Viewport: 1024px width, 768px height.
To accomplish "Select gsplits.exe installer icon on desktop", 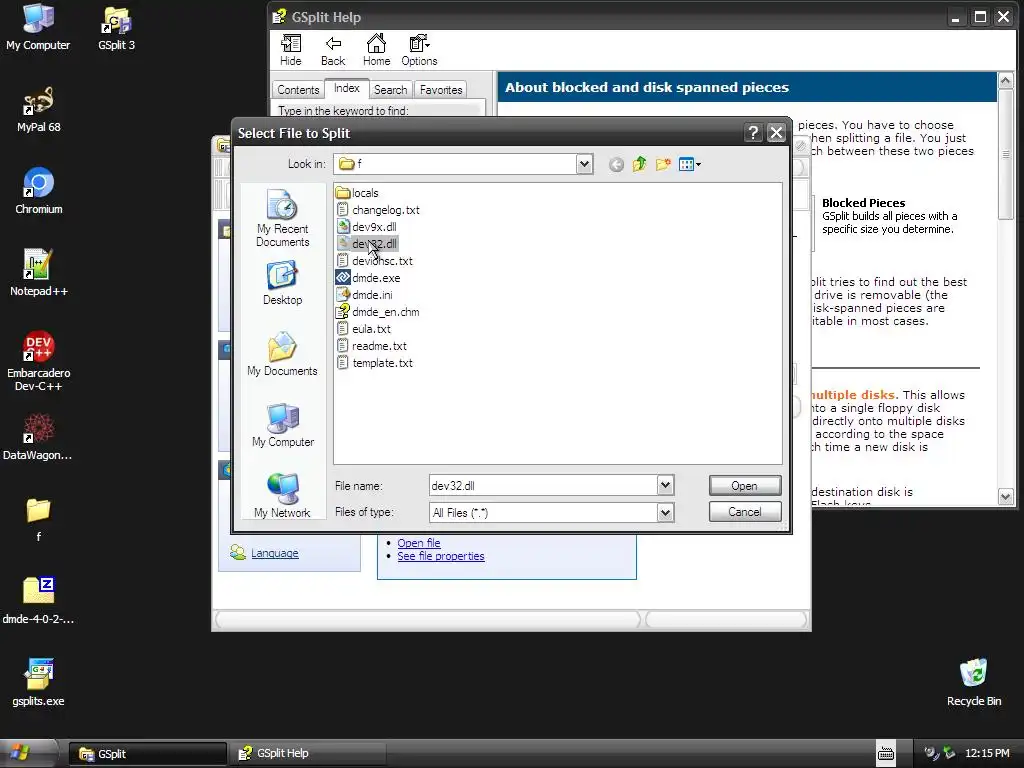I will pos(39,682).
